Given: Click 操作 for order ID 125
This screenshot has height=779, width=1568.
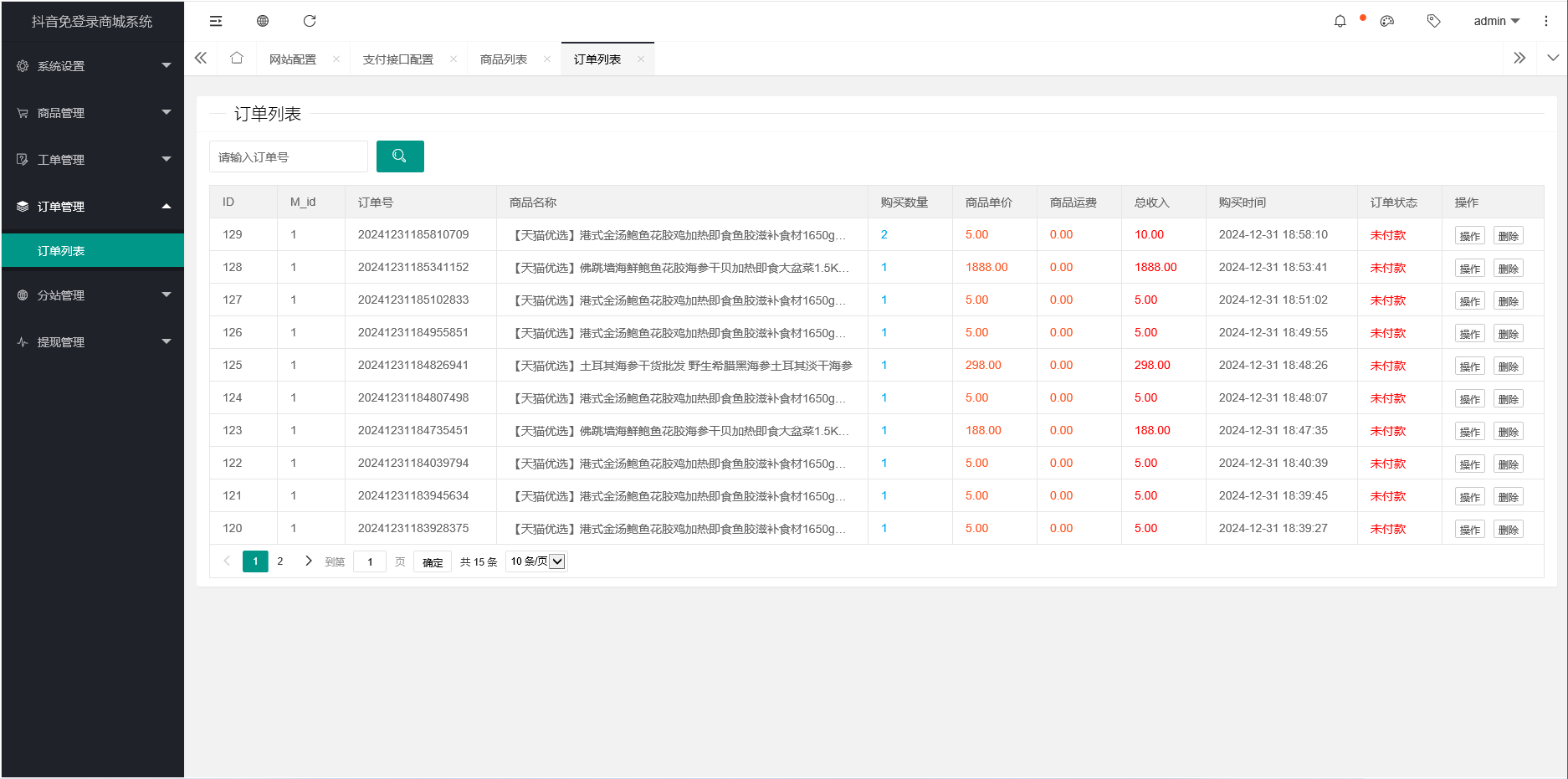Looking at the screenshot, I should [1470, 366].
